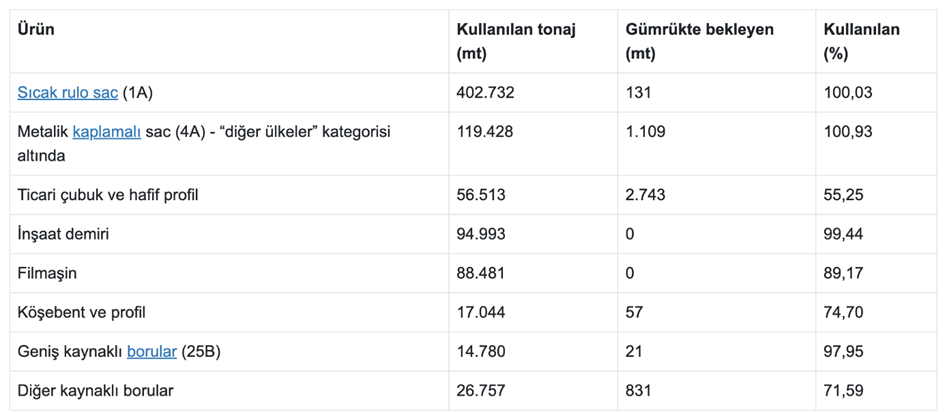Select the 2.743 customs waiting cell
Viewport: 945px width, 412px height.
(645, 195)
